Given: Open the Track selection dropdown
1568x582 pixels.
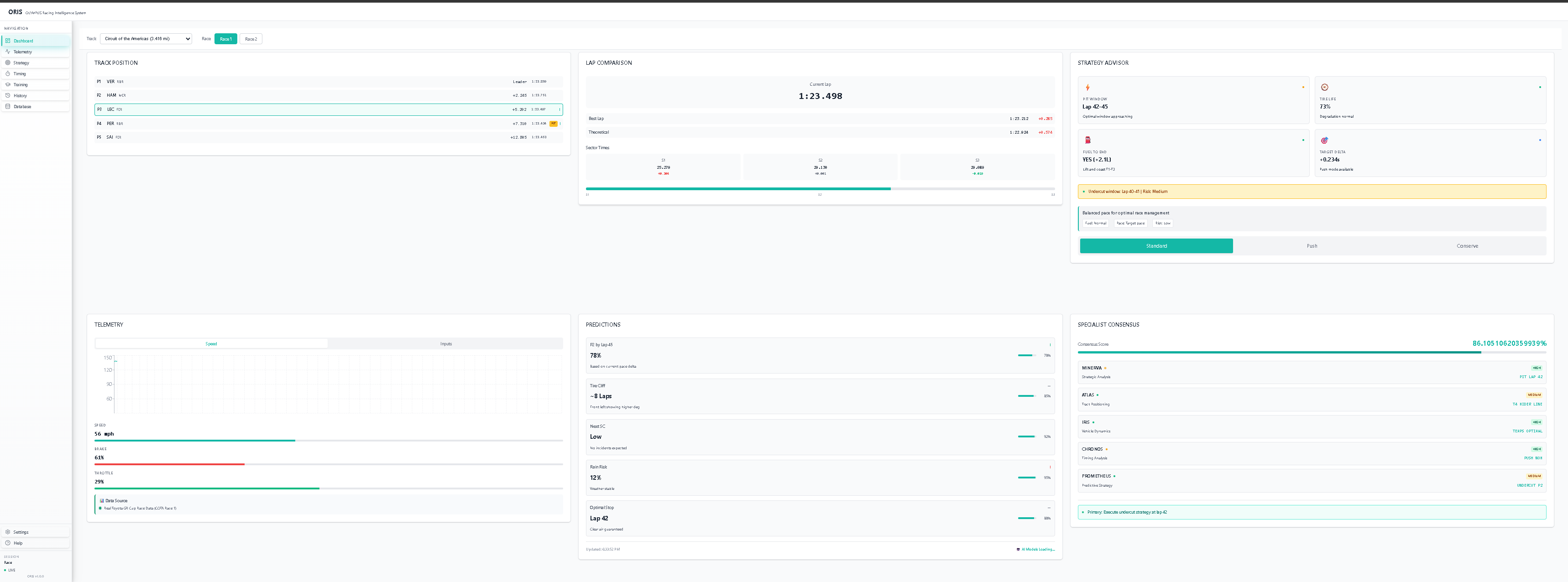Looking at the screenshot, I should (146, 39).
